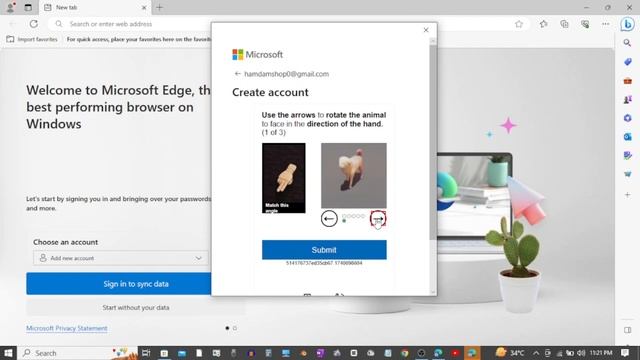The width and height of the screenshot is (640, 360).
Task: Open Task View on the taskbar
Action: pyautogui.click(x=146, y=353)
